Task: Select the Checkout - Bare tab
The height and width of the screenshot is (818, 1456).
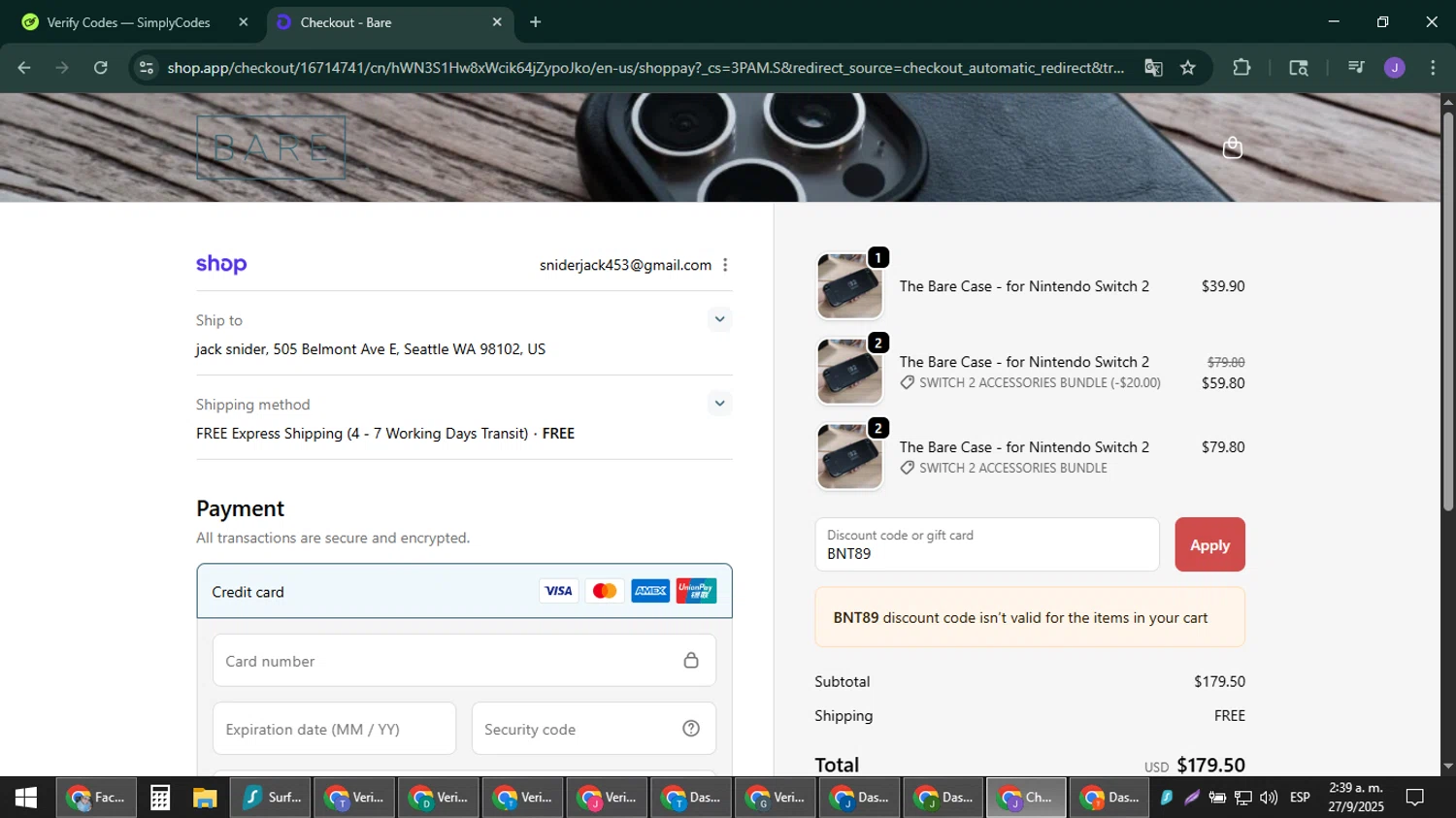Action: 388,22
